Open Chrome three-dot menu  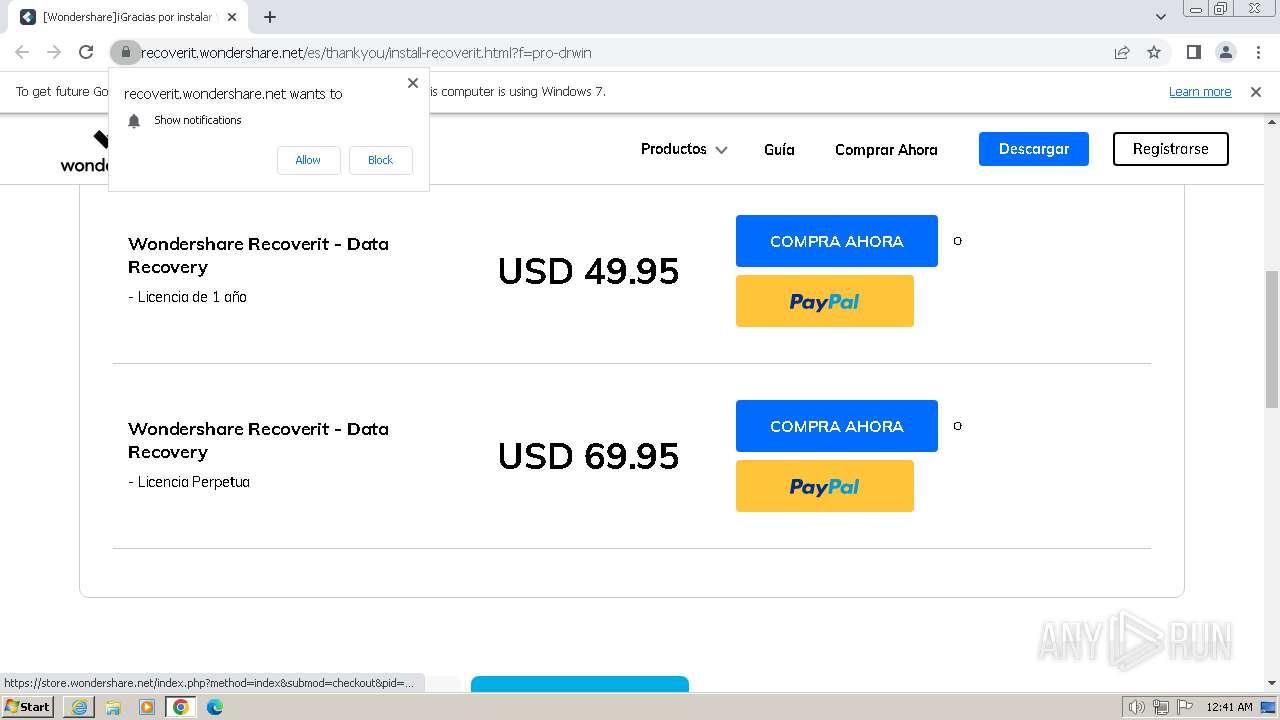click(x=1258, y=52)
